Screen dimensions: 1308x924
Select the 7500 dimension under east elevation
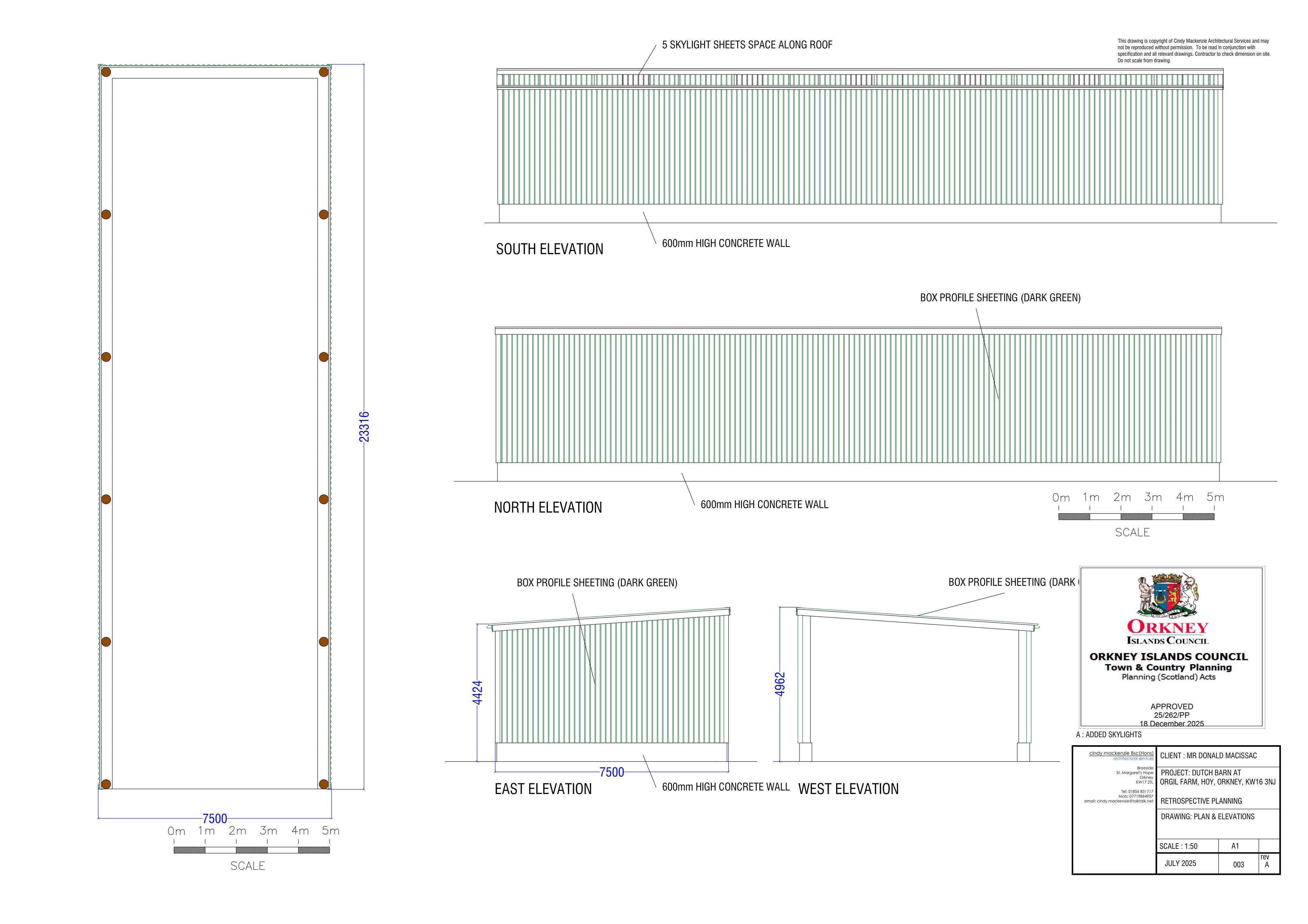(x=612, y=772)
